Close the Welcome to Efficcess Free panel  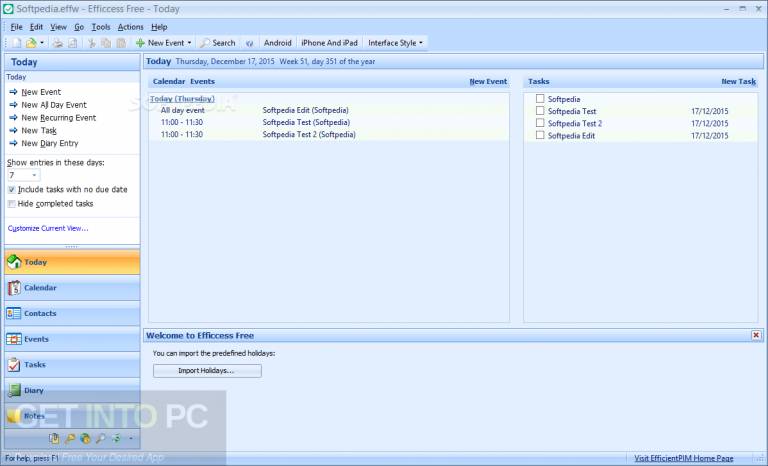point(756,335)
